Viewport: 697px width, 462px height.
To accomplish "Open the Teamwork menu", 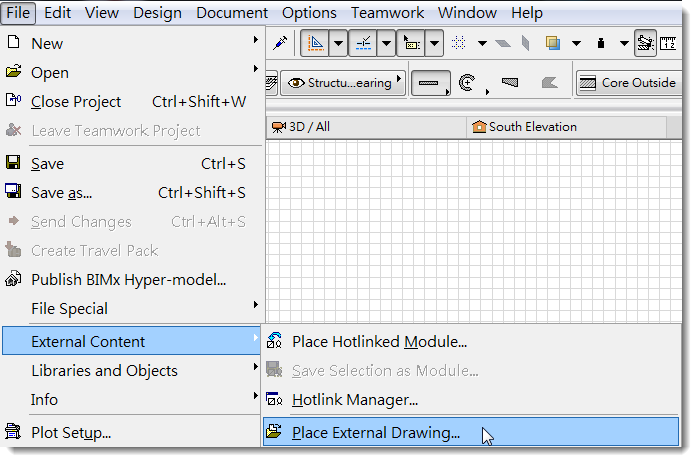I will coord(387,12).
